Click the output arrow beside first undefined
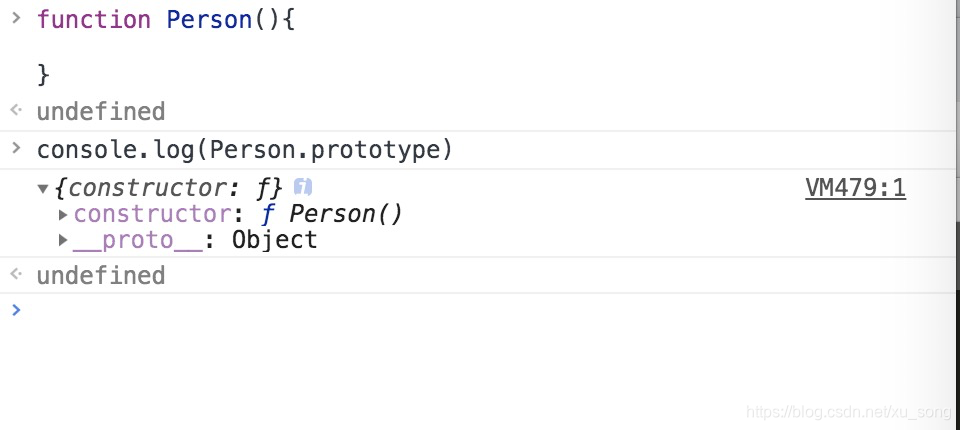Screen dimensions: 960x430 tap(17, 110)
